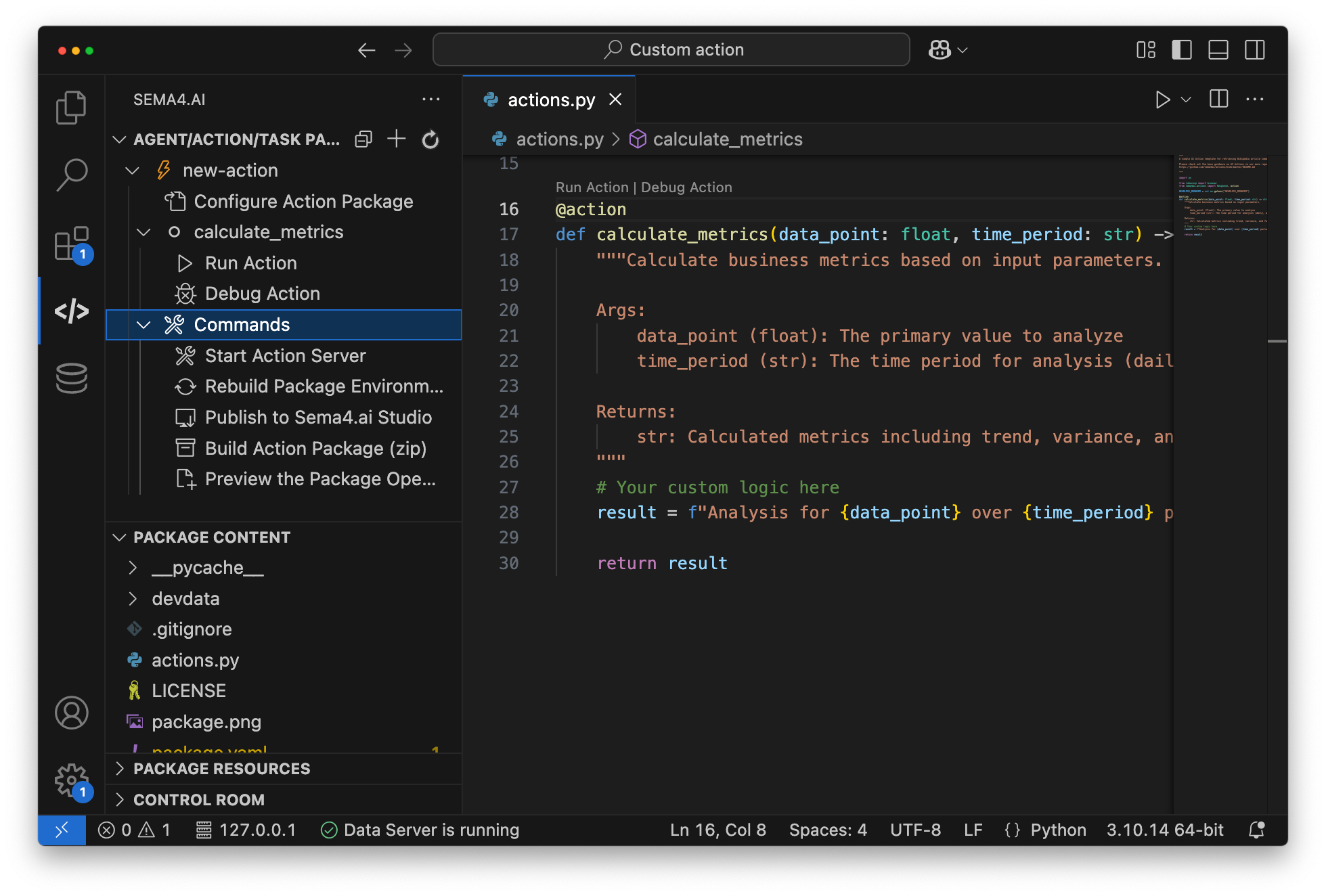Click the notifications bell icon
Viewport: 1326px width, 896px height.
pos(1256,830)
